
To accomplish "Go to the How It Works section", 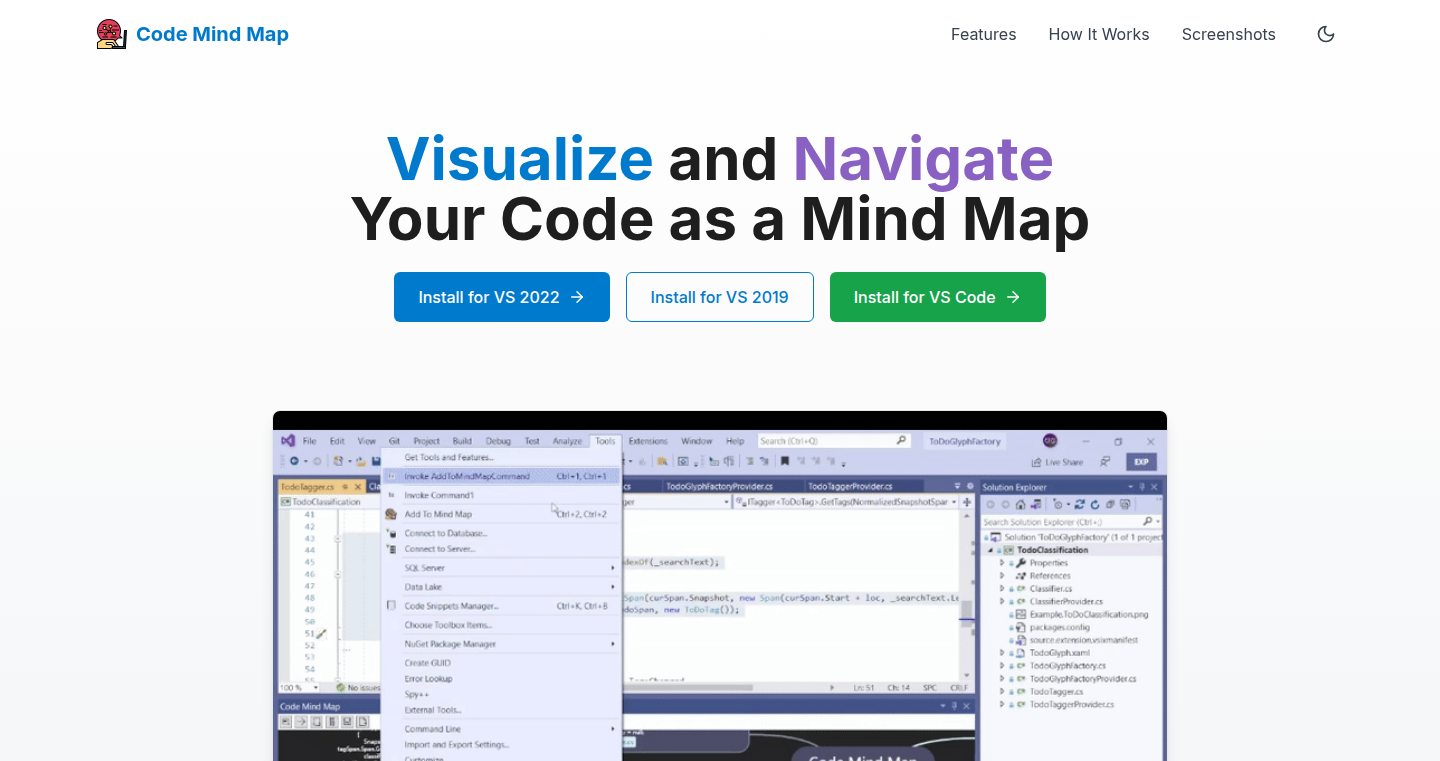I will point(1099,34).
